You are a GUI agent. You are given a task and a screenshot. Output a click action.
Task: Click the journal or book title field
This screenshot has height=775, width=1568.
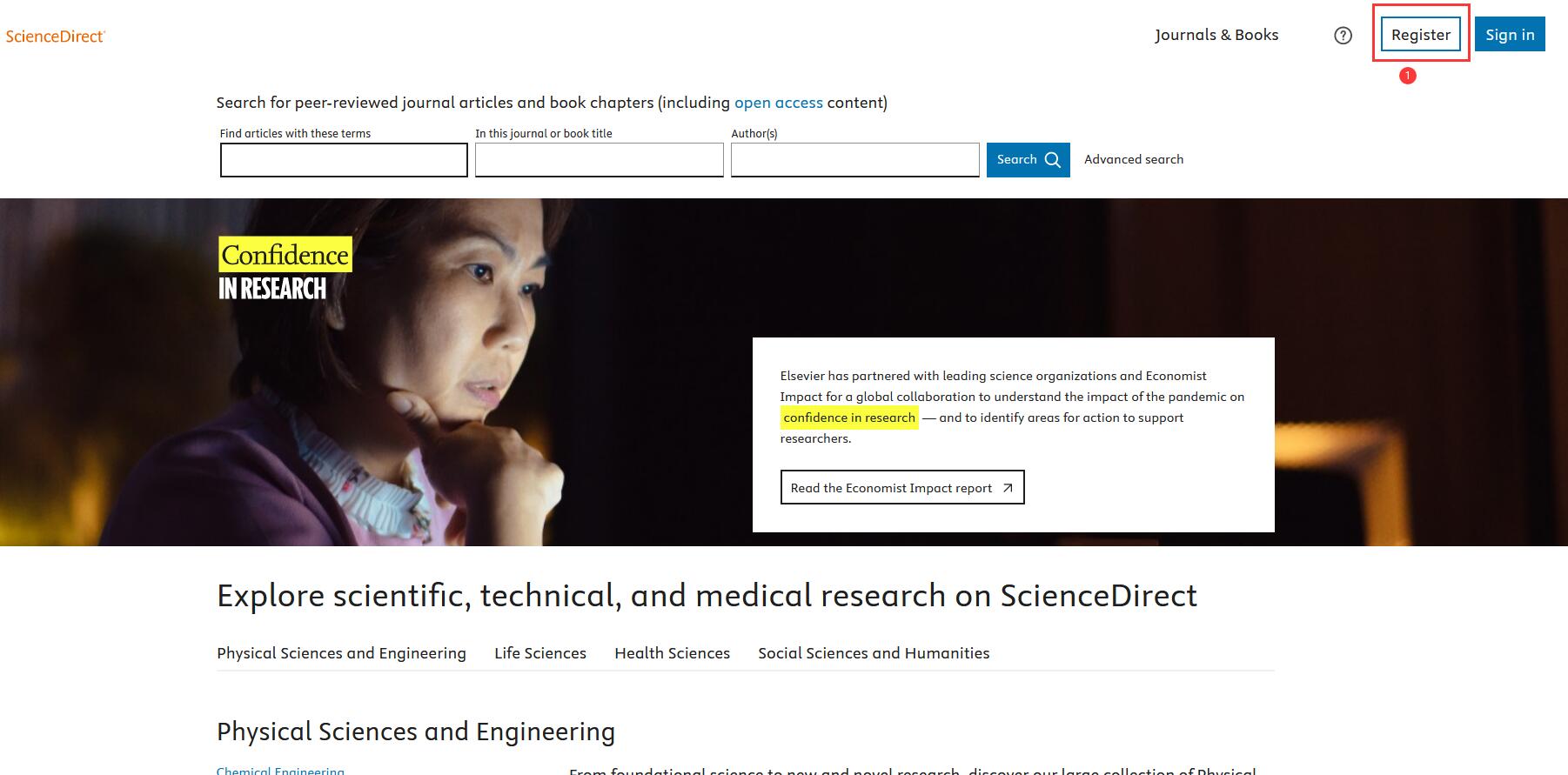(x=599, y=160)
